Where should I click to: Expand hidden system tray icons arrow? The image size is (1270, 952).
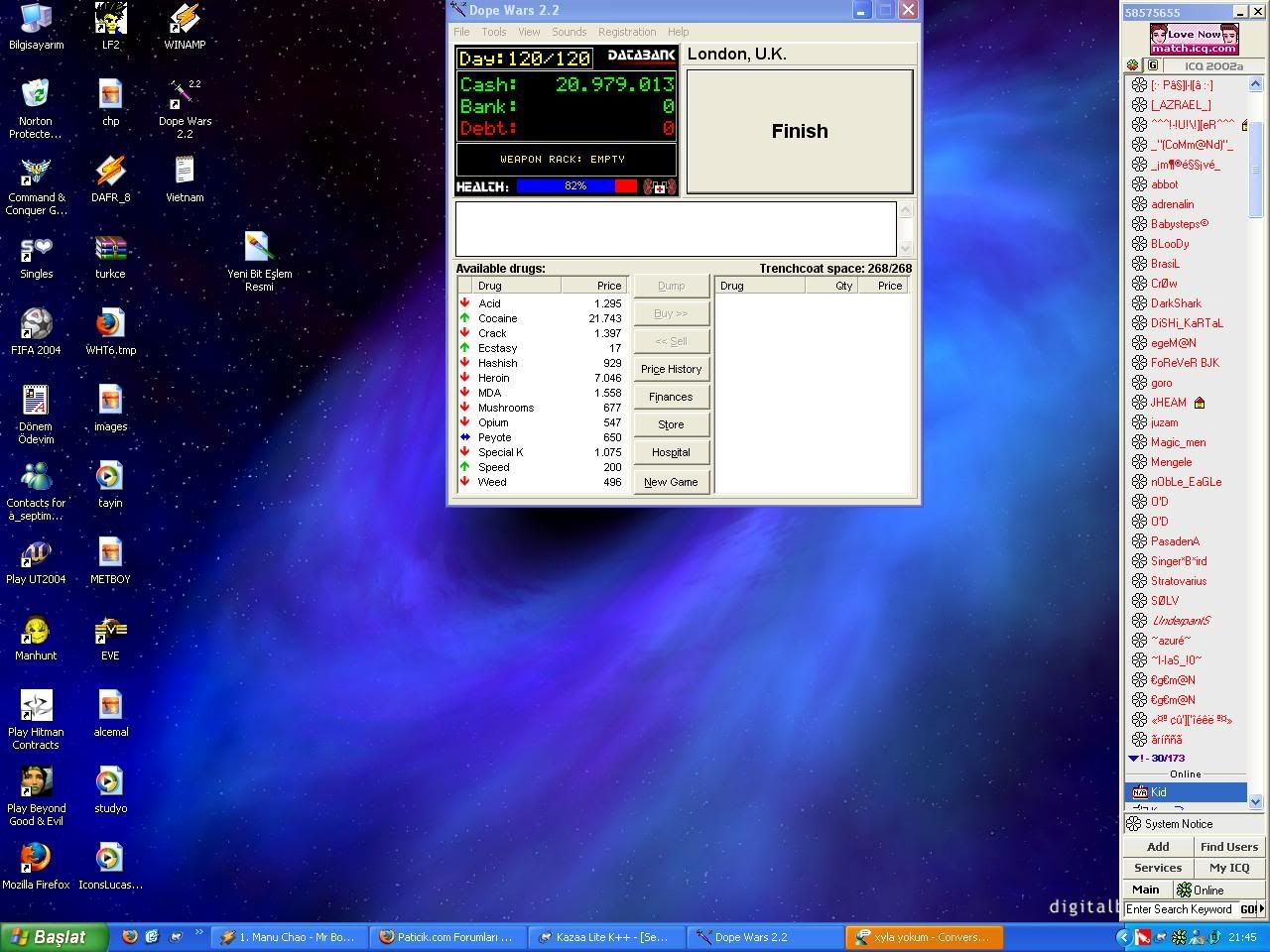tap(1123, 937)
